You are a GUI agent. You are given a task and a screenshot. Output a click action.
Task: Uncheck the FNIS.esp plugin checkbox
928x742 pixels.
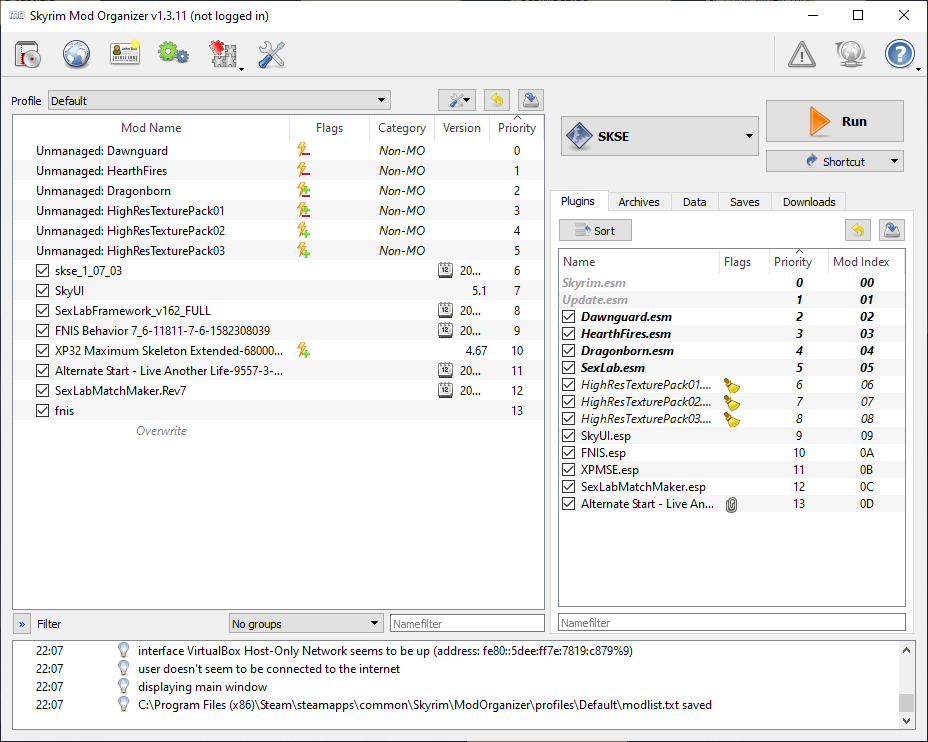coord(569,453)
